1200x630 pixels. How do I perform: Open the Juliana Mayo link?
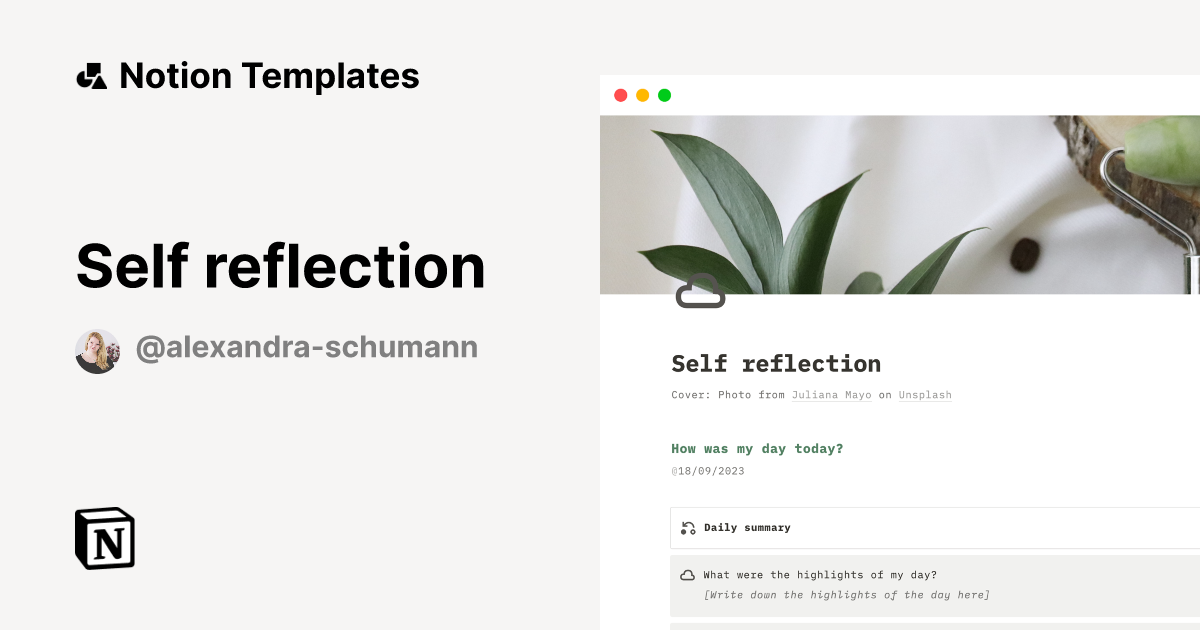click(831, 395)
